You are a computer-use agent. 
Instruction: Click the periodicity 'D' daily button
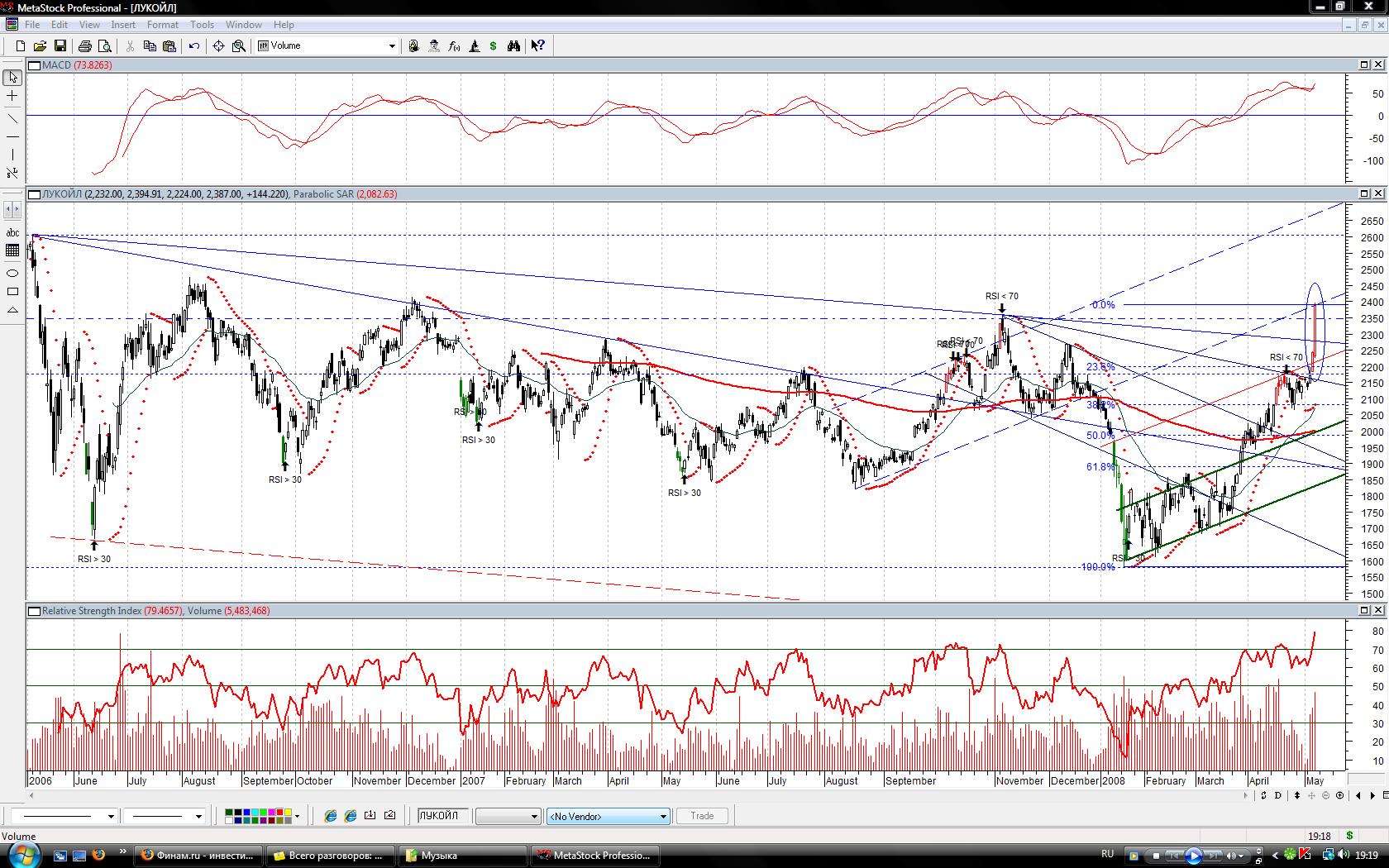(1278, 795)
